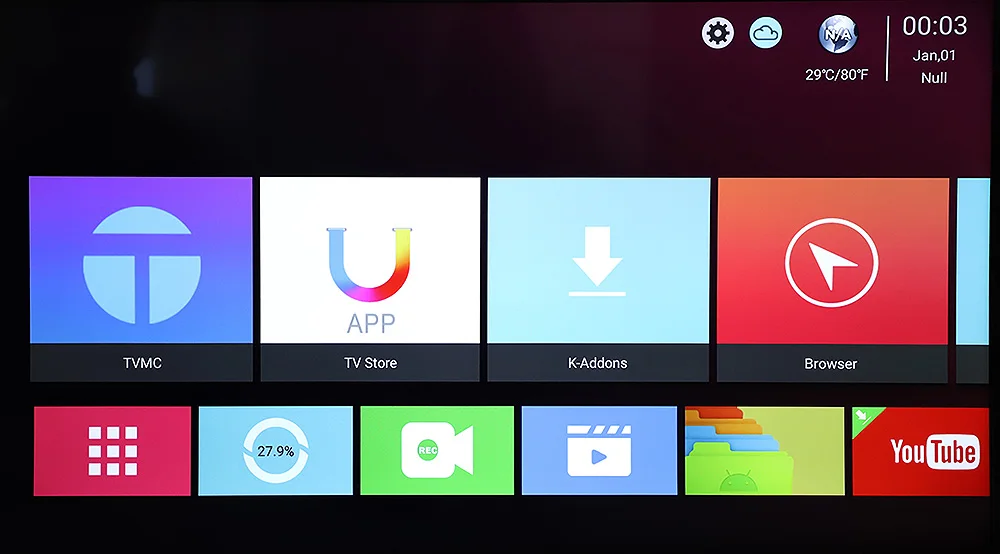Select the N/A weather globe icon
Screen dimensions: 1000x554
tap(837, 34)
